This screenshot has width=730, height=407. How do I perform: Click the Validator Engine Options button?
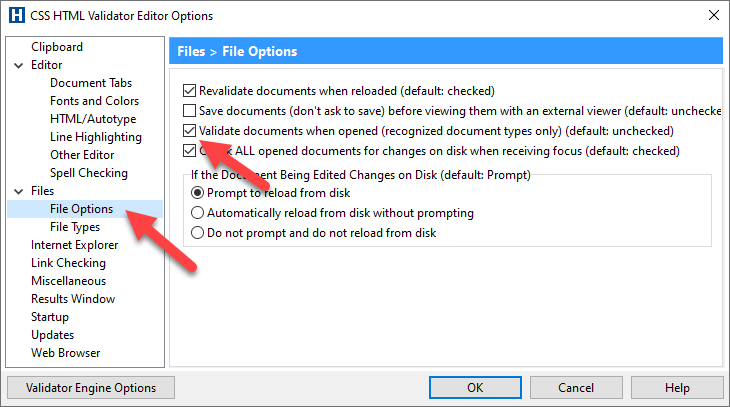click(x=91, y=388)
